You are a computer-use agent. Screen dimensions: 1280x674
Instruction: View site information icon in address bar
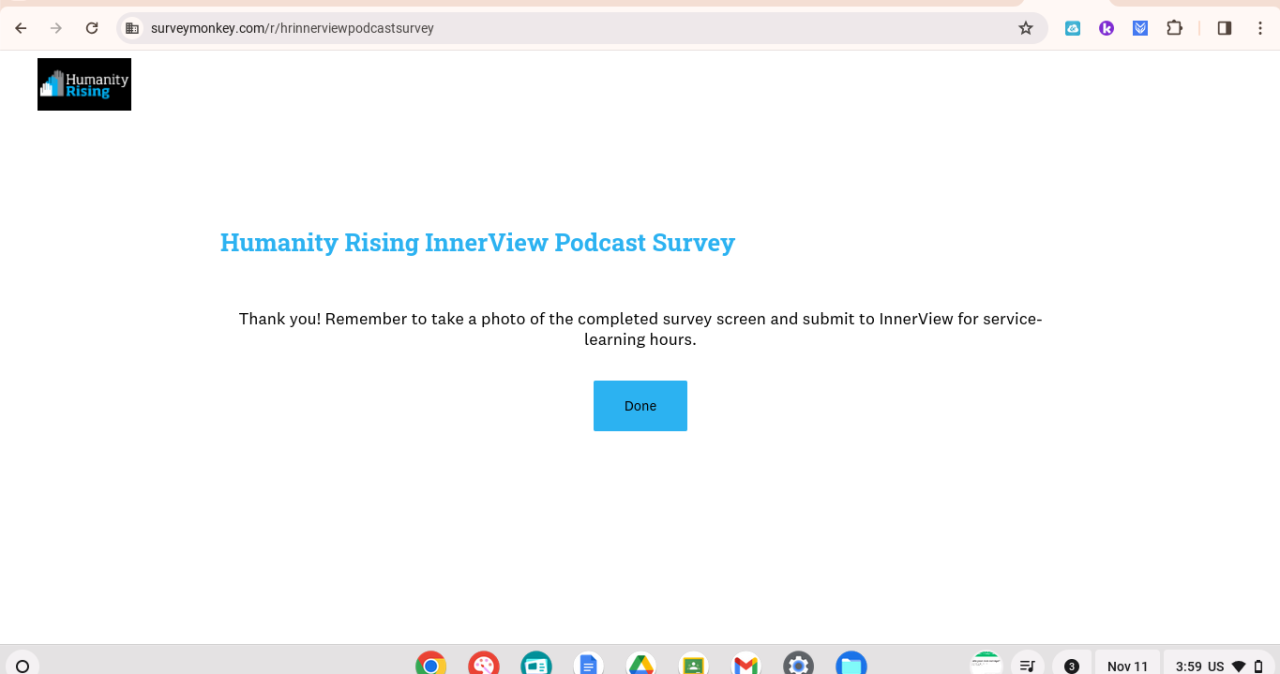tap(132, 28)
